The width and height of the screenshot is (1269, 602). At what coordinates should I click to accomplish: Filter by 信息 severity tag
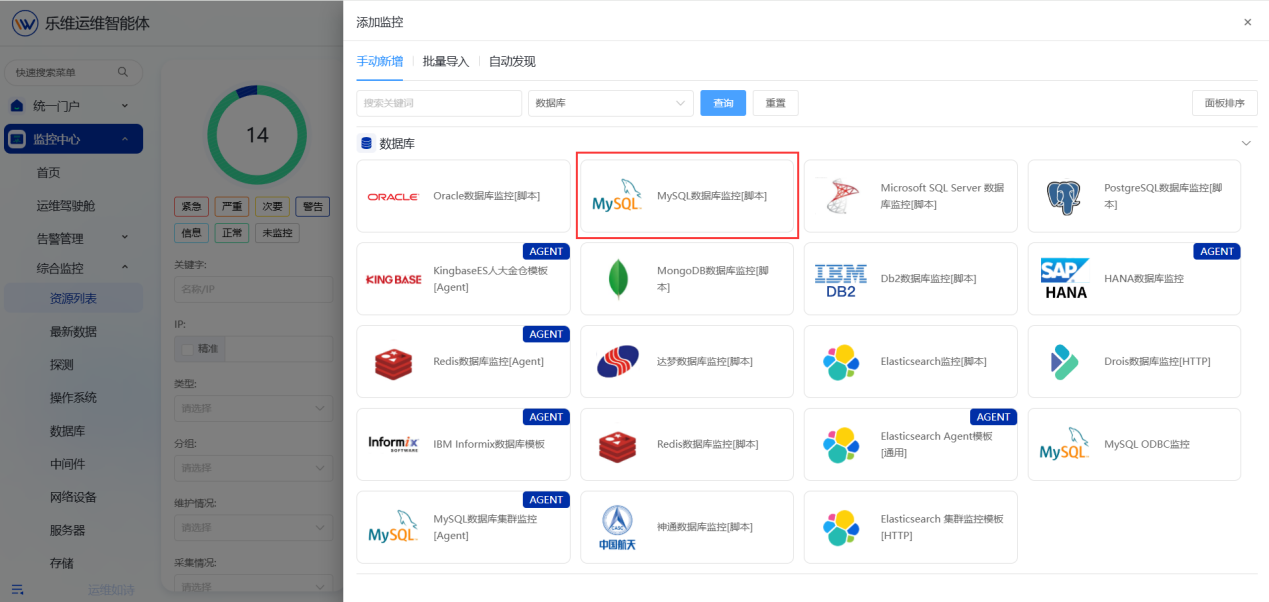pos(191,232)
